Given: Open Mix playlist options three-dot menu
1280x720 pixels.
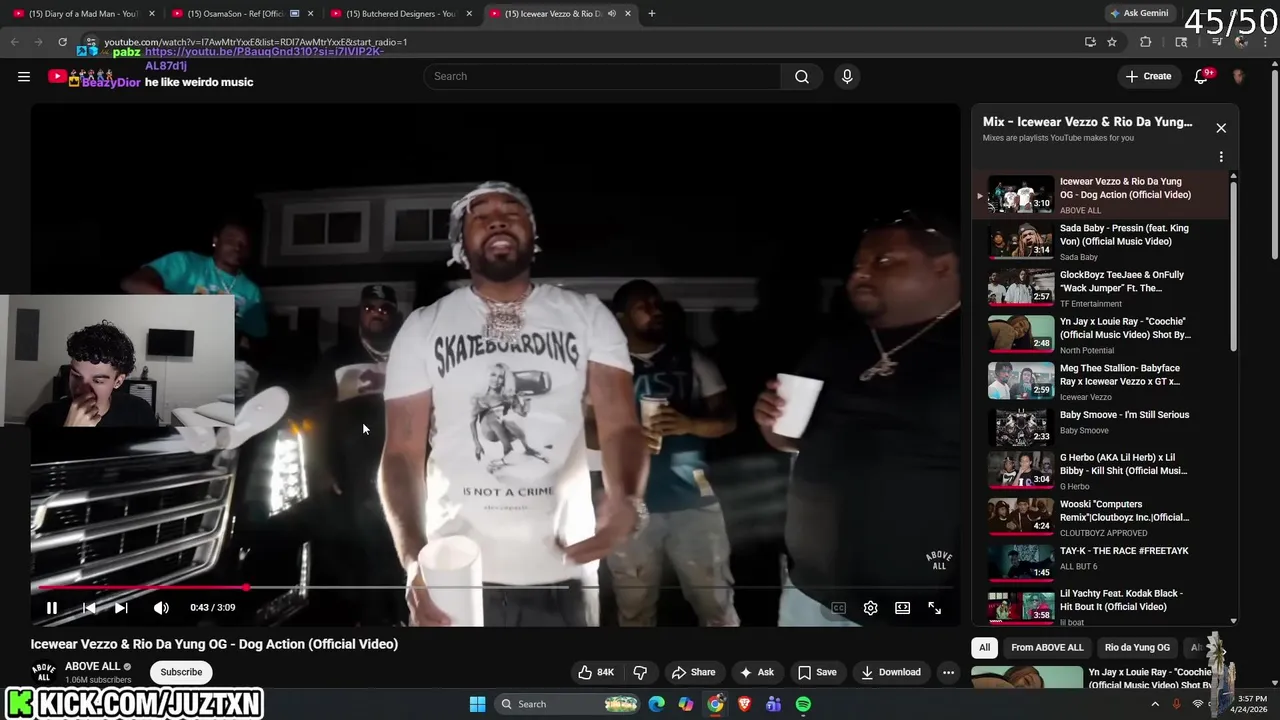Looking at the screenshot, I should (1221, 157).
